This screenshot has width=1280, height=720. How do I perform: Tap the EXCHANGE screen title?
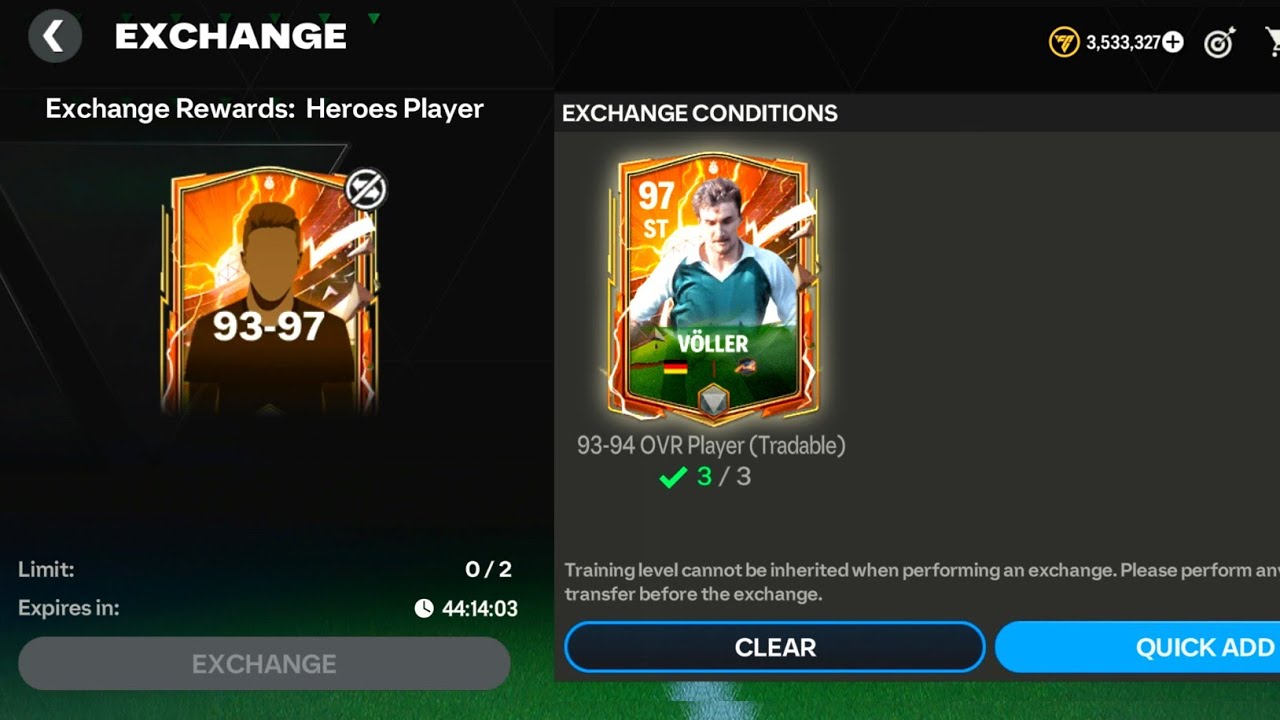coord(231,37)
